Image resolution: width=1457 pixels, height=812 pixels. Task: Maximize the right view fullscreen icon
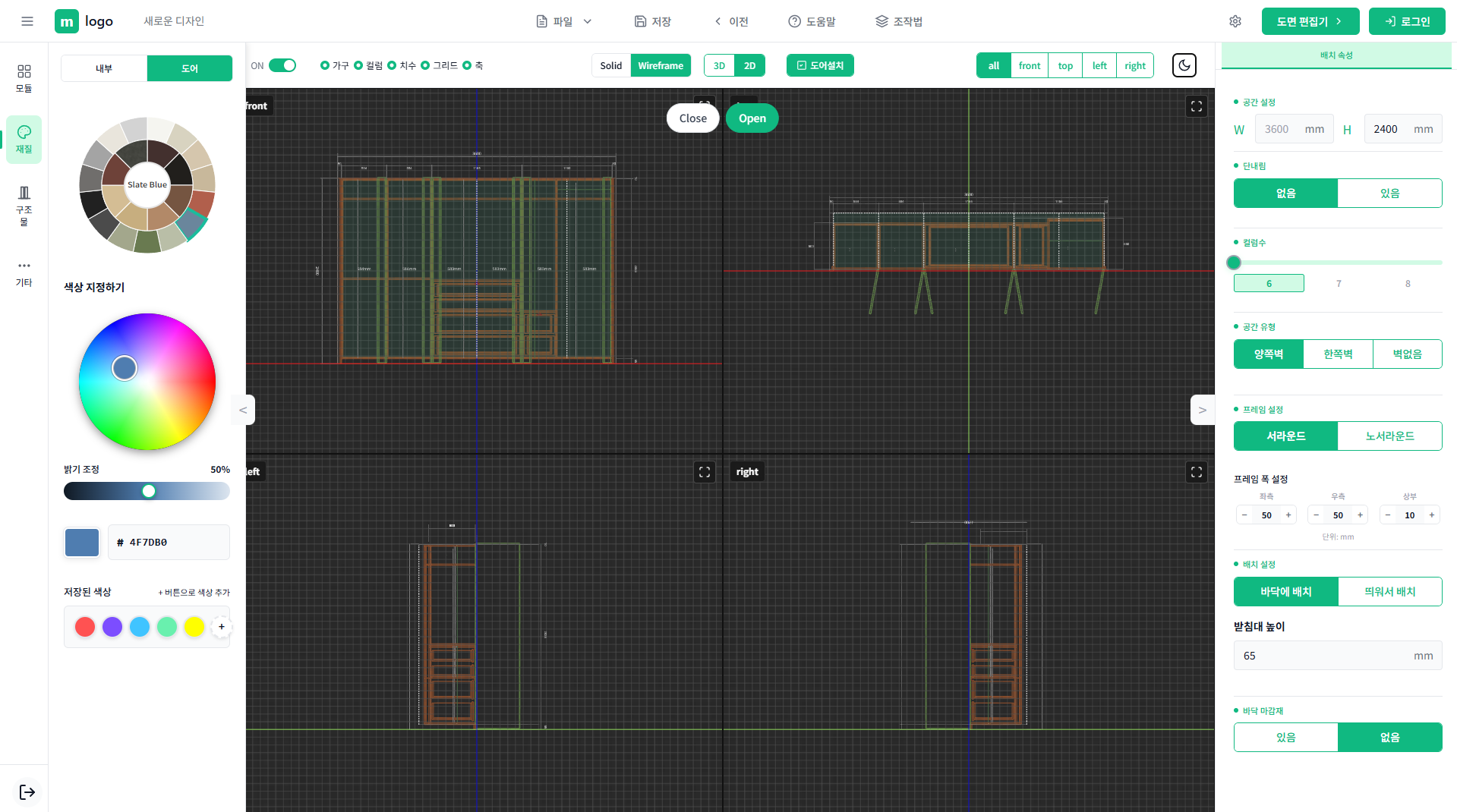[1197, 472]
